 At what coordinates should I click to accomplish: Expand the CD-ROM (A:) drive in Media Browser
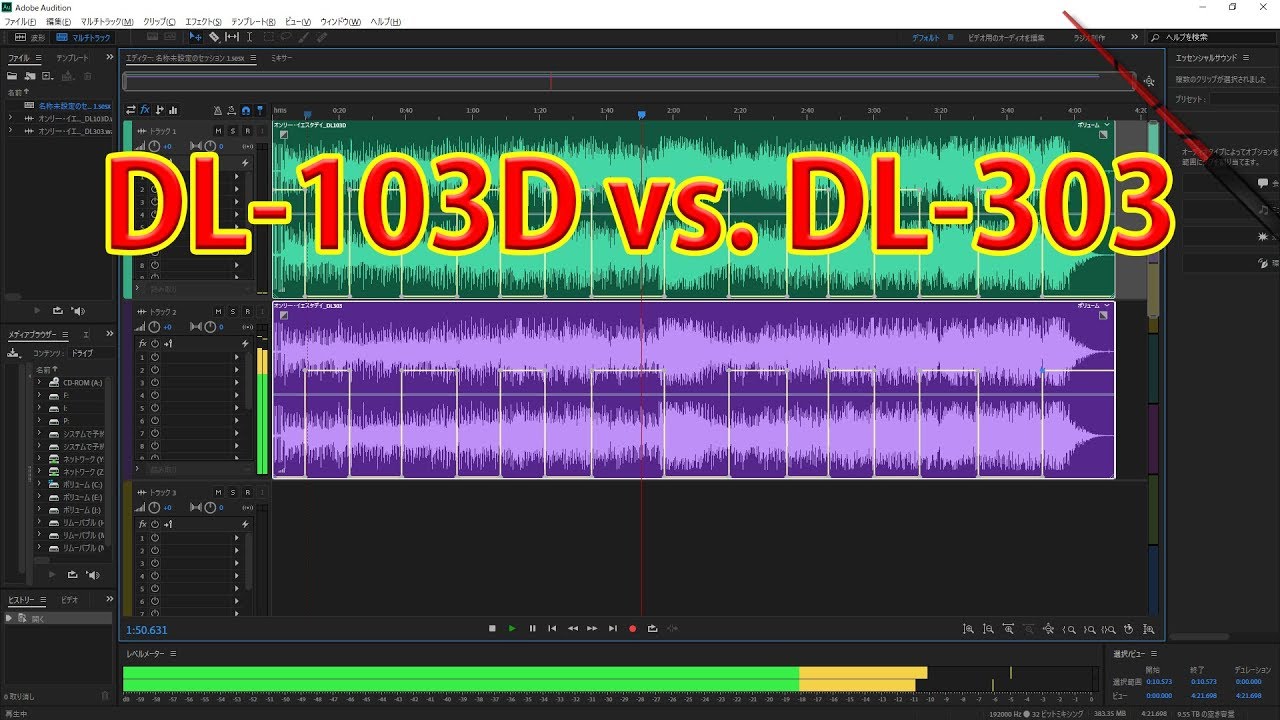pyautogui.click(x=40, y=382)
